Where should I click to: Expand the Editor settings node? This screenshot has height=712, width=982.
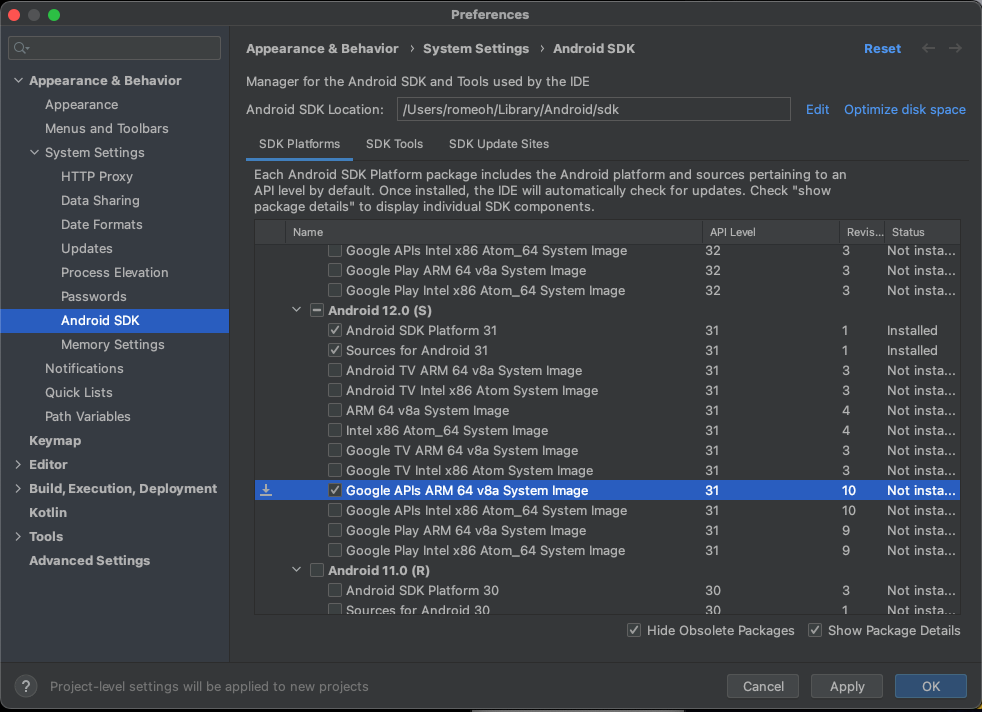coord(18,464)
